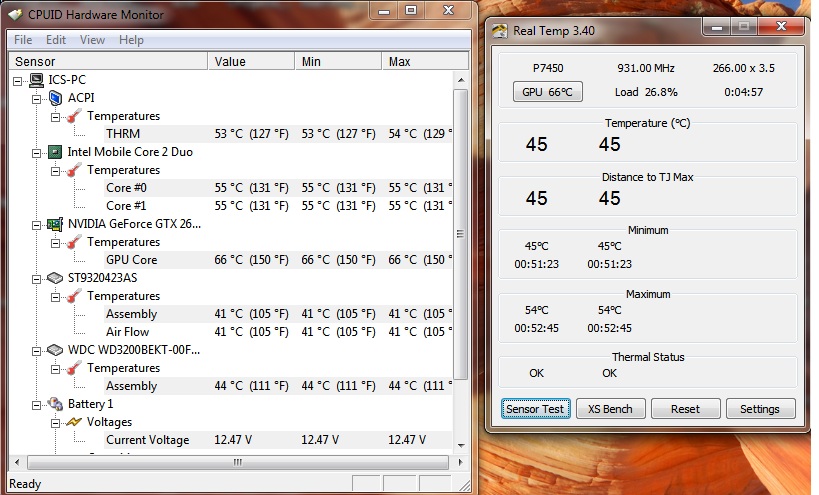Collapse the Intel Mobile Core 2 Duo node

click(36, 153)
